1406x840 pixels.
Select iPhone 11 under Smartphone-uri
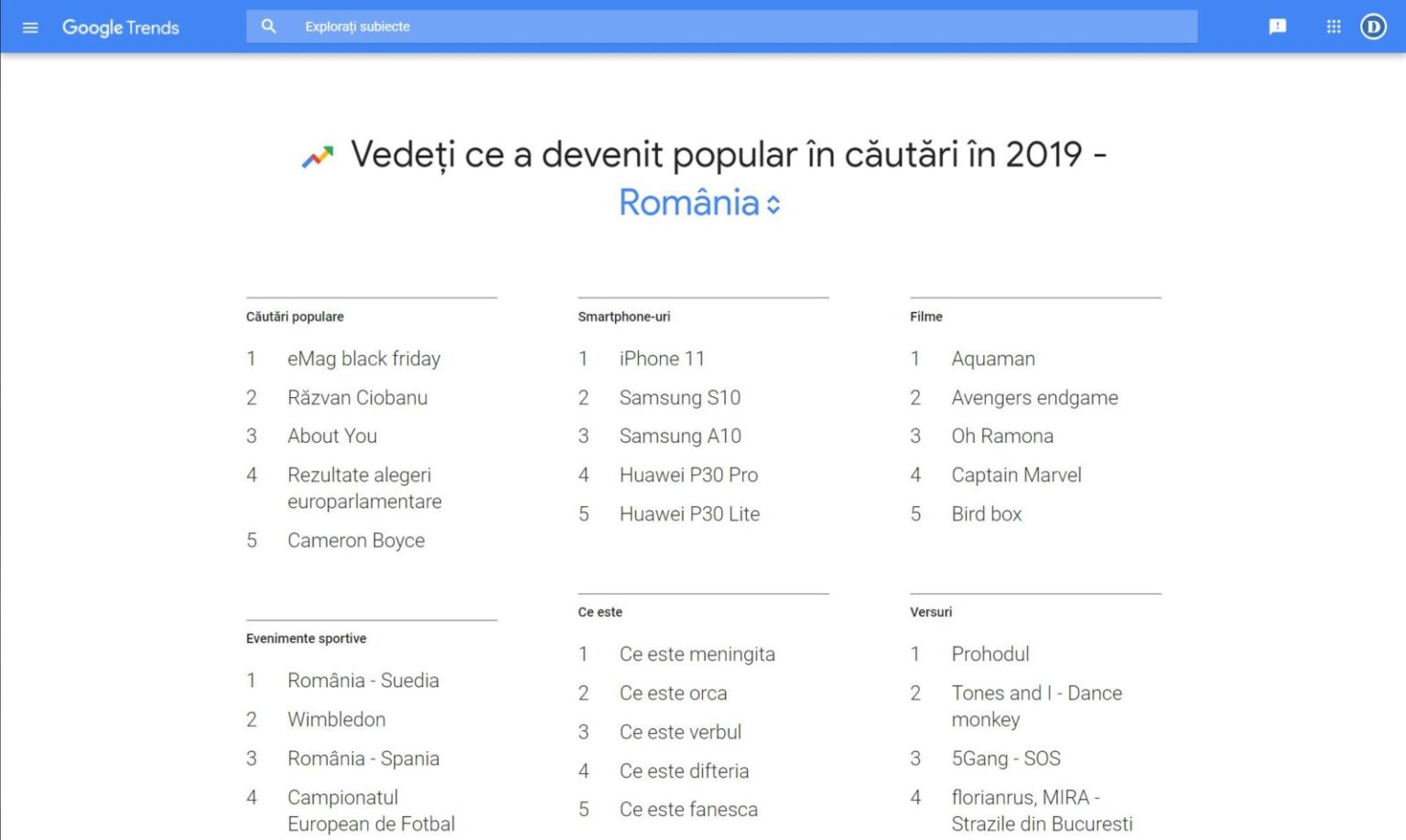pyautogui.click(x=661, y=359)
